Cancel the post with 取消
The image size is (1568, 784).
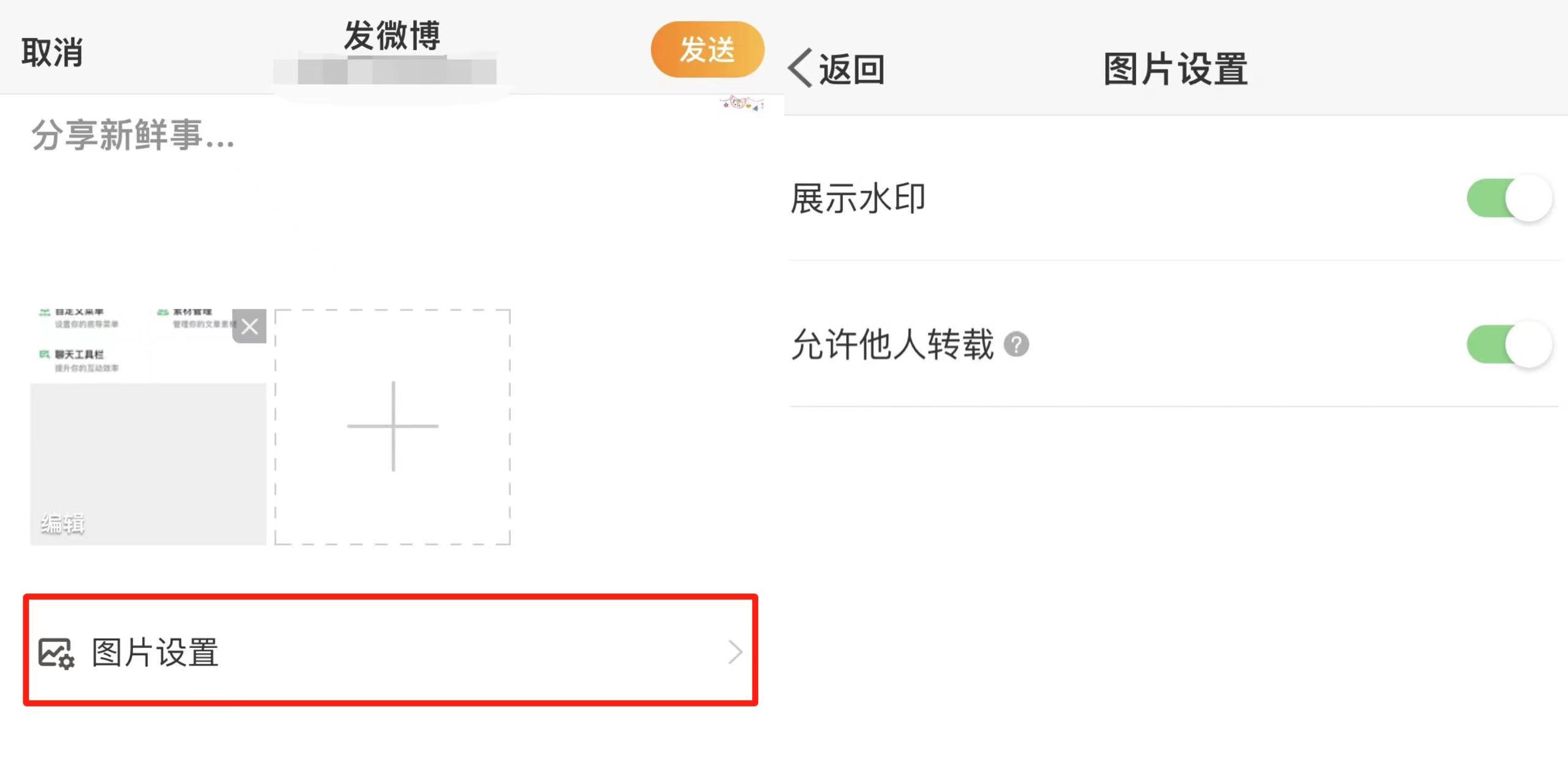[x=52, y=53]
